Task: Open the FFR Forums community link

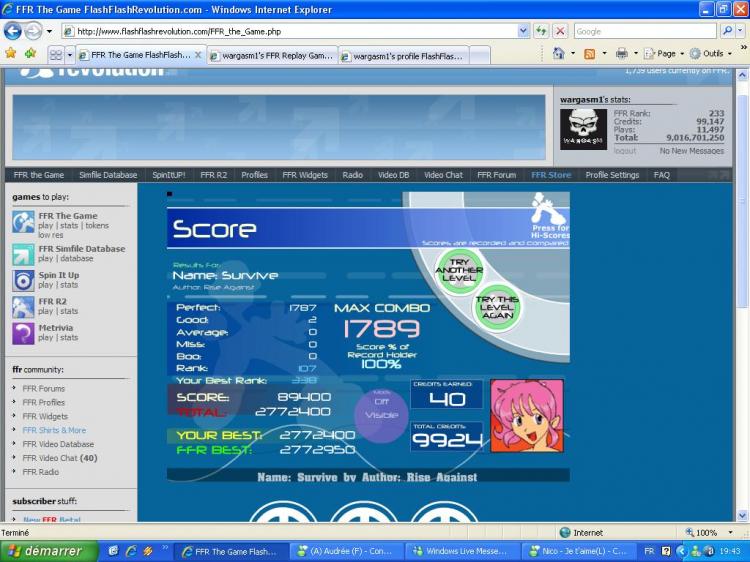Action: (44, 389)
